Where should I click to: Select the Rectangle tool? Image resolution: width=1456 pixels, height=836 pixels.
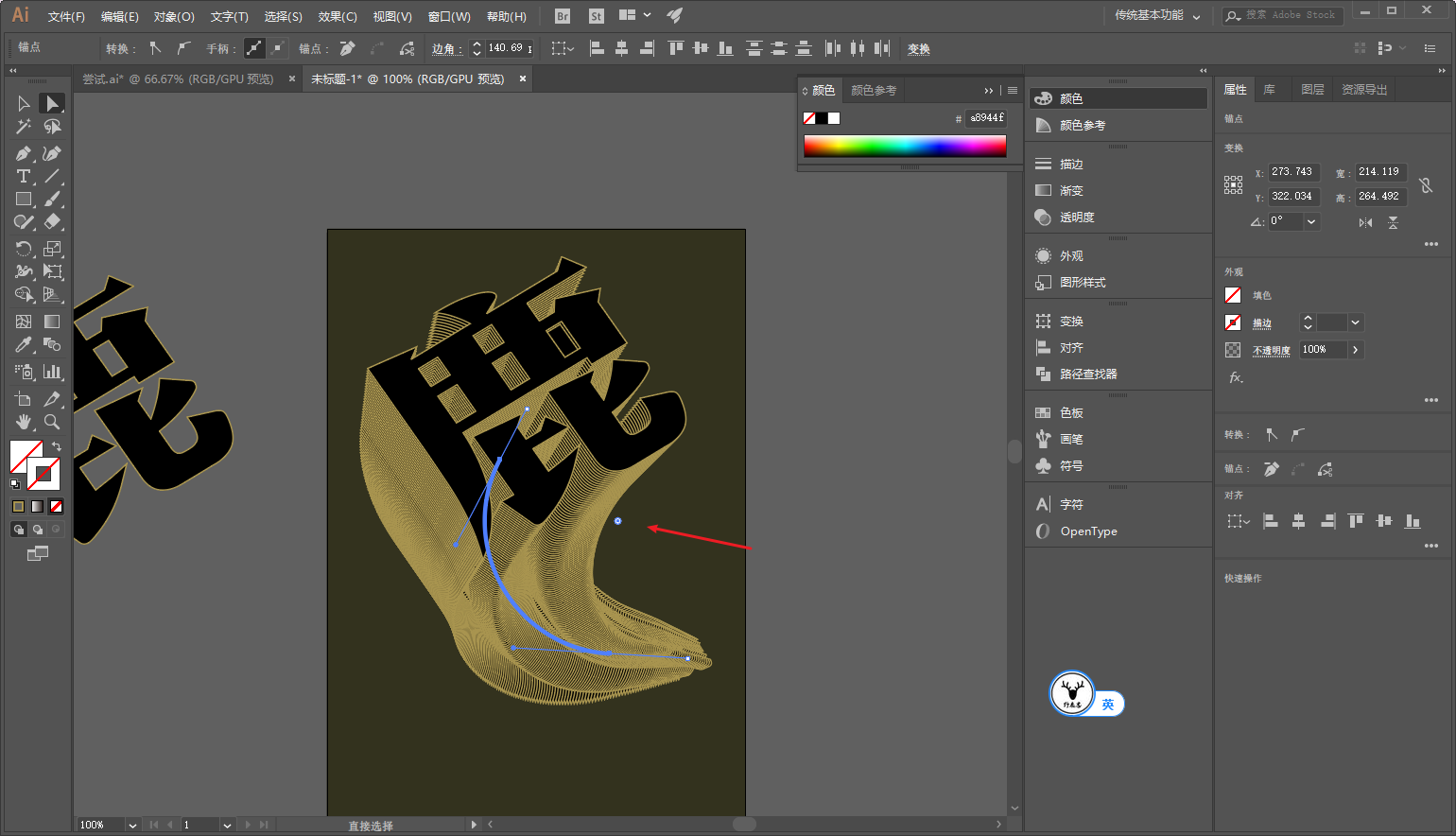24,200
